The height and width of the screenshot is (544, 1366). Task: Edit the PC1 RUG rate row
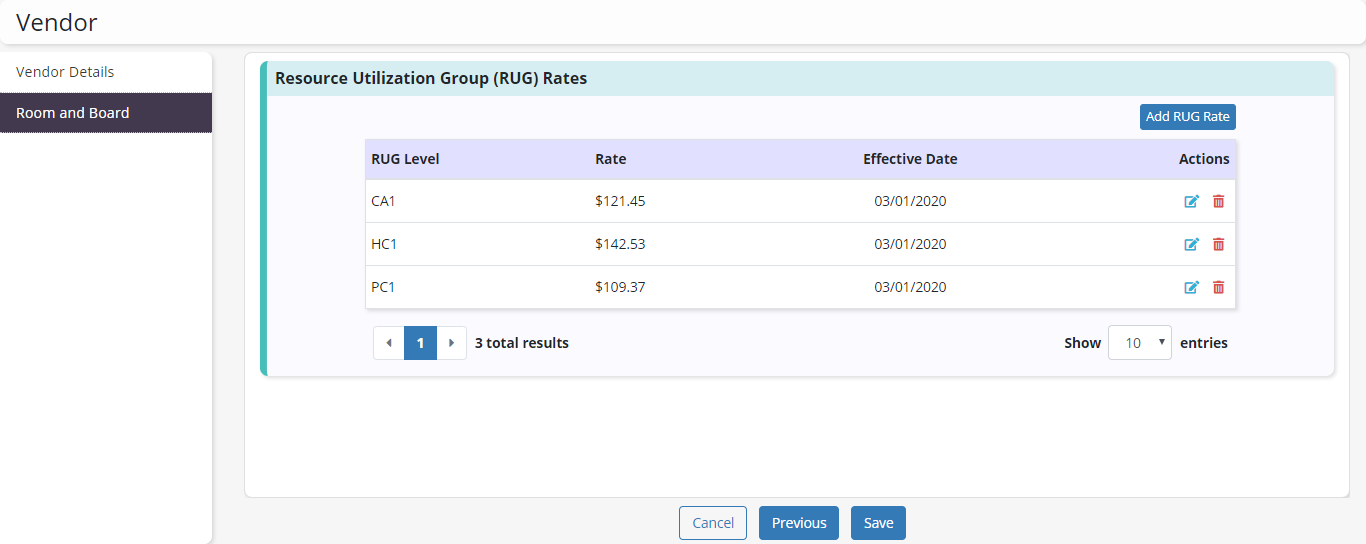tap(1191, 287)
